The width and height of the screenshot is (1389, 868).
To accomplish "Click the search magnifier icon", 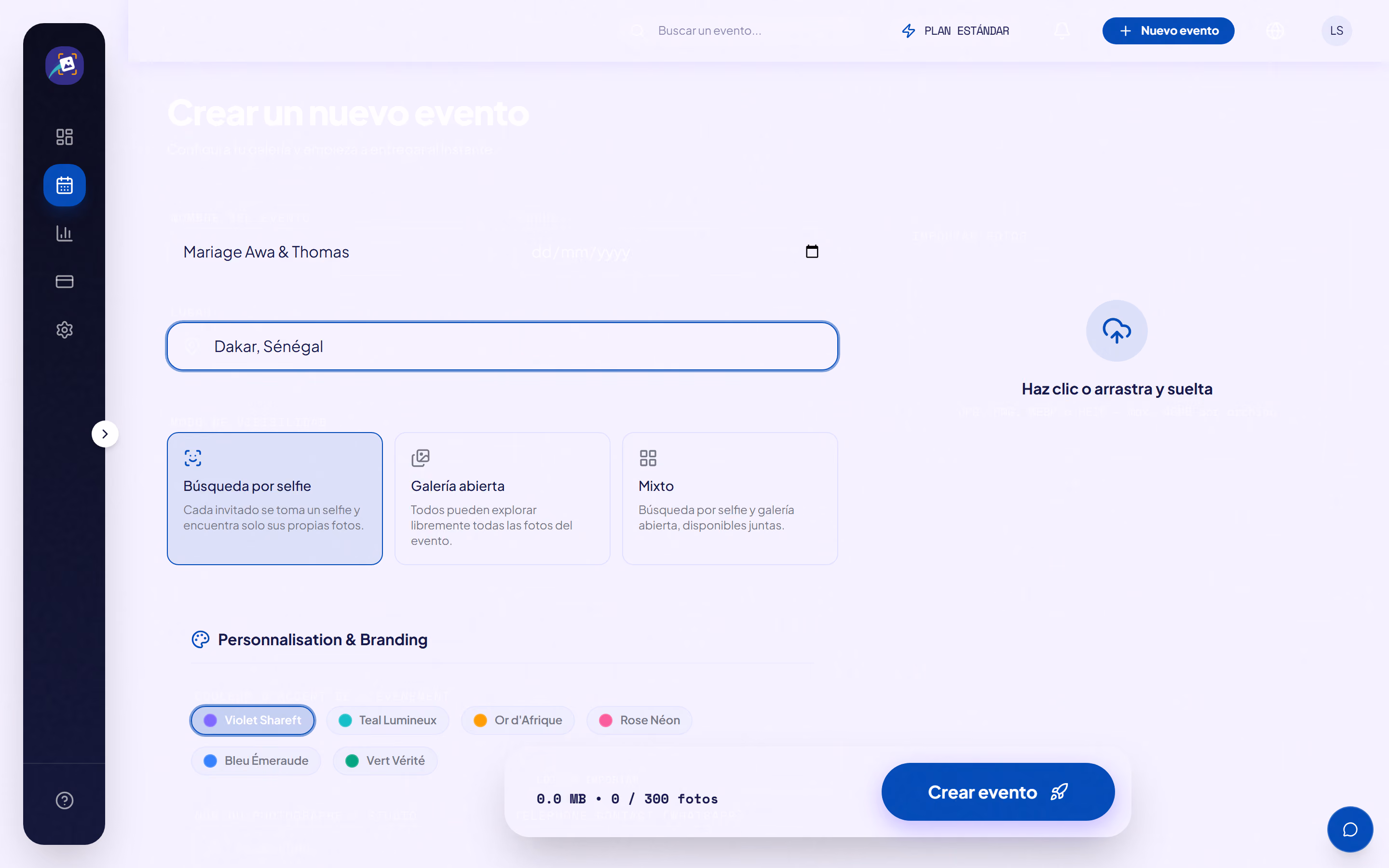I will click(637, 30).
